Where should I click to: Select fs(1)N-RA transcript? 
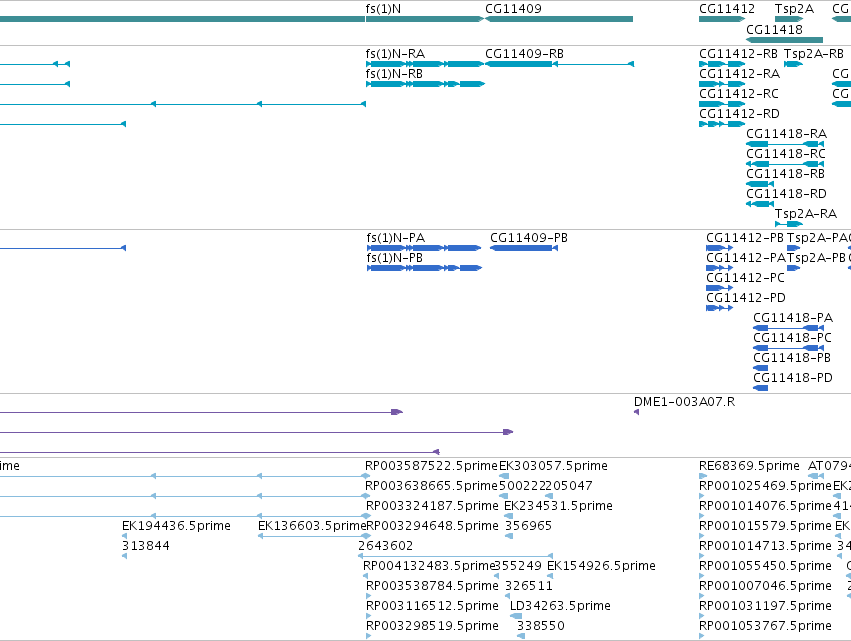pyautogui.click(x=424, y=64)
